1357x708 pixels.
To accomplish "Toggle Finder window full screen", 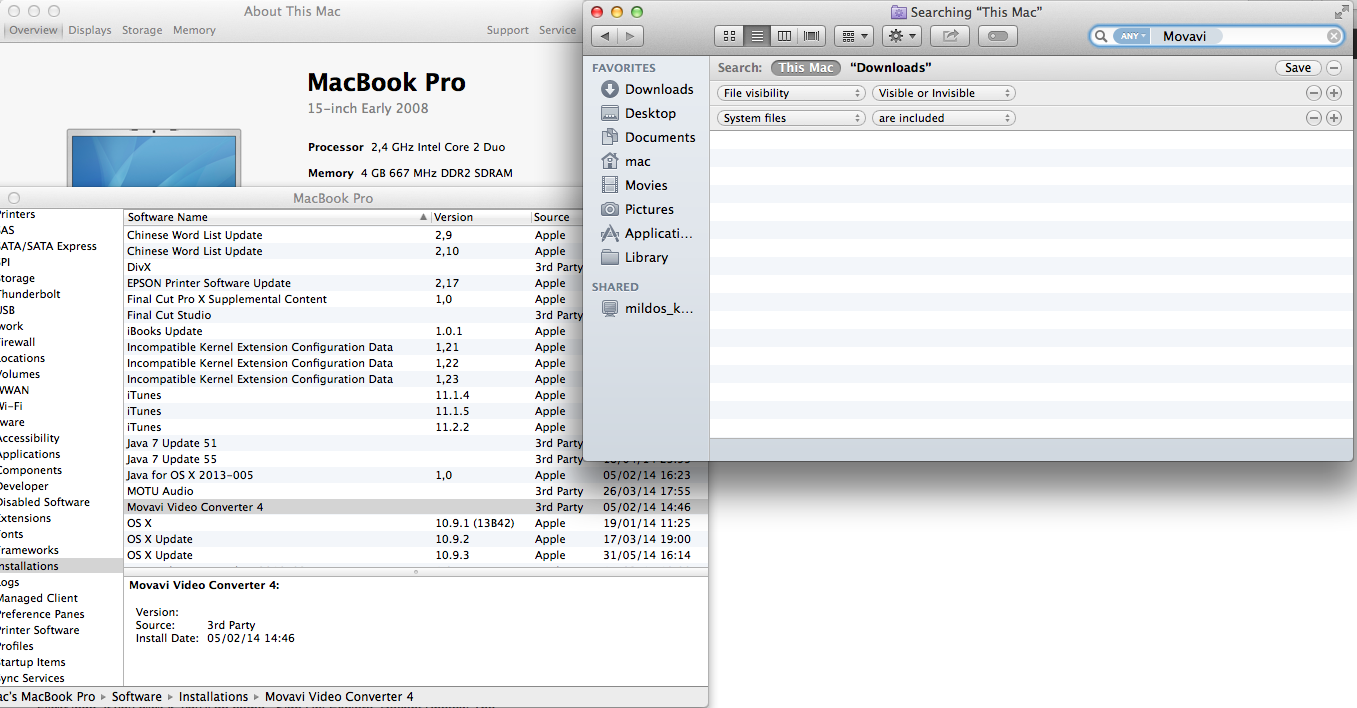I will (1341, 12).
